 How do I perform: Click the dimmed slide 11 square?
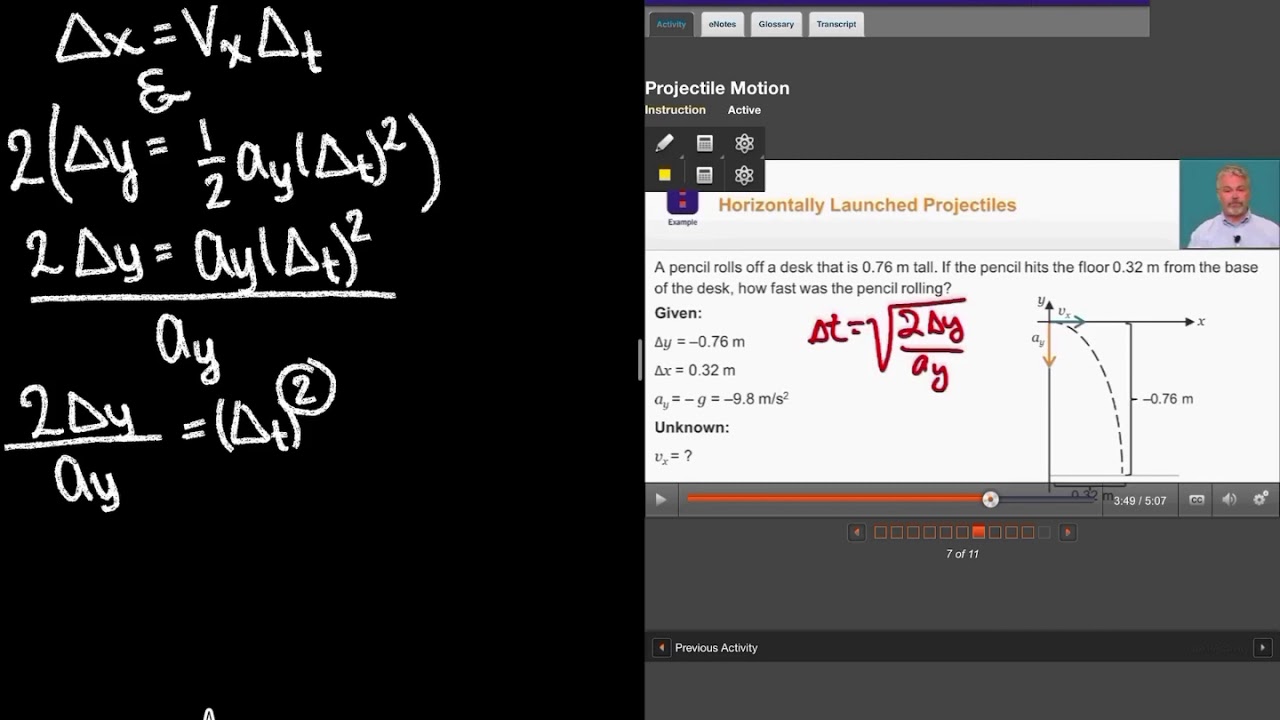(x=1044, y=533)
